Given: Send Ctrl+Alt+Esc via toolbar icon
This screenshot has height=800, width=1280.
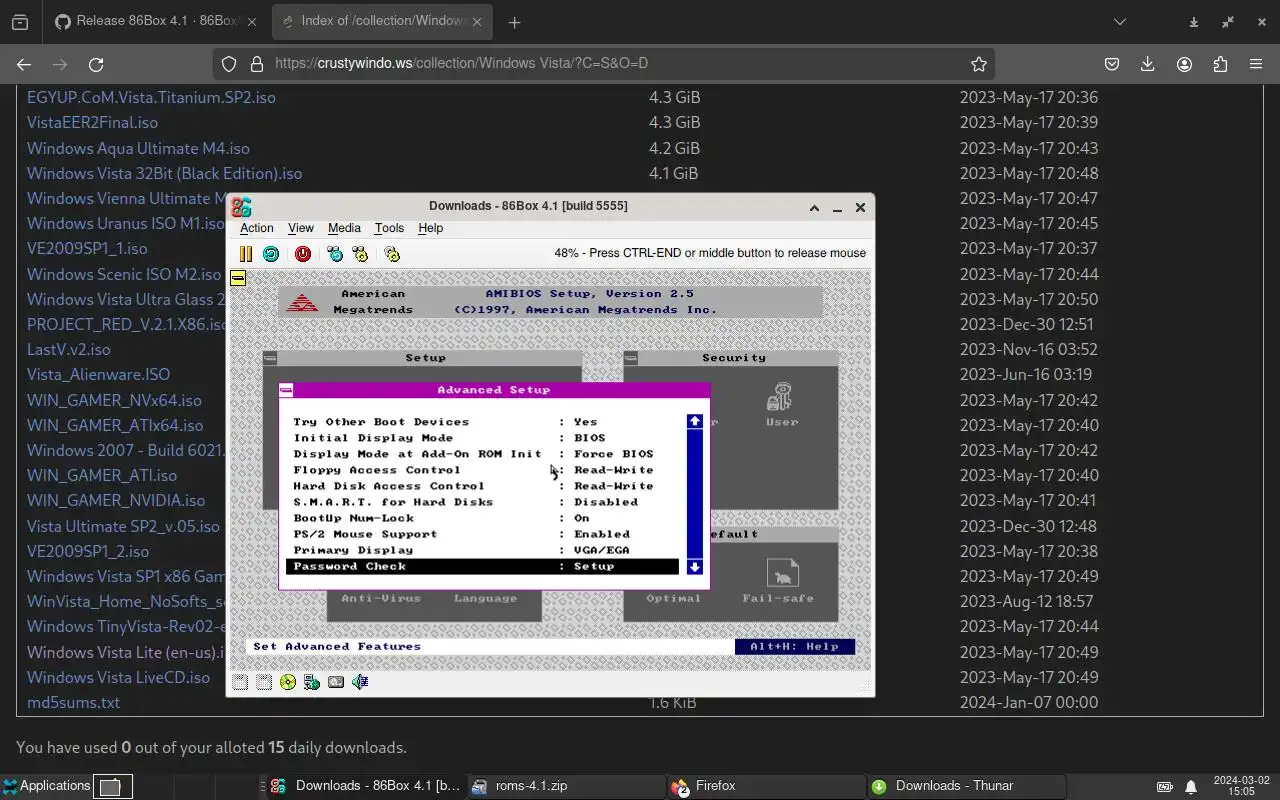Looking at the screenshot, I should tap(360, 254).
